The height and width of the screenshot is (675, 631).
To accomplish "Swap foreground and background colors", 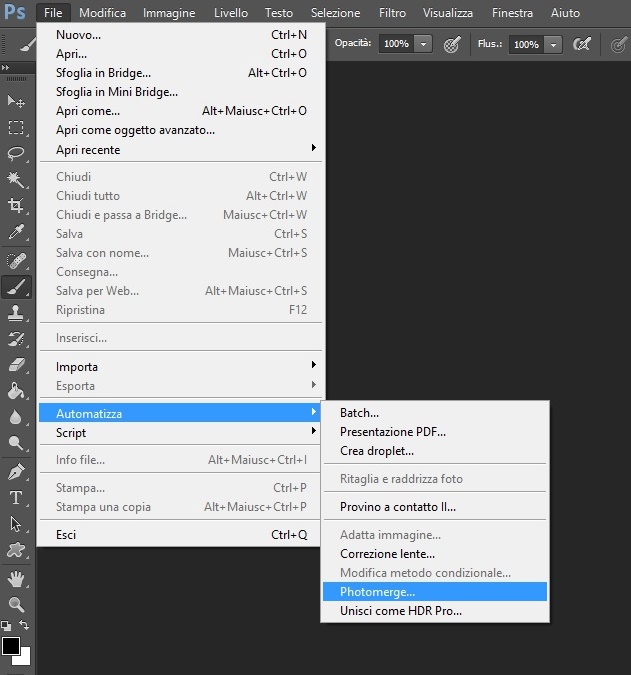I will [x=24, y=625].
